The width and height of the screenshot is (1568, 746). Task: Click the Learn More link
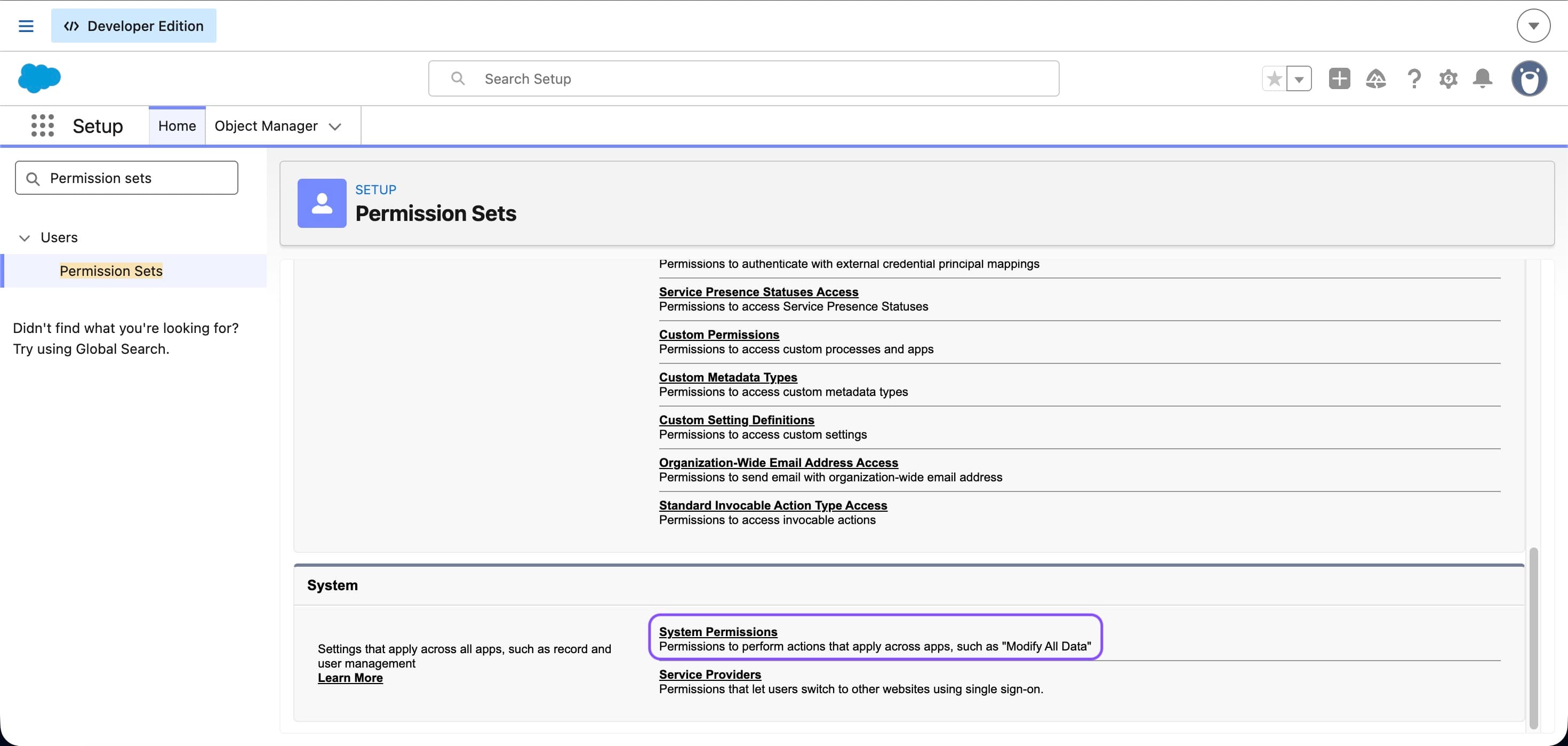(350, 678)
